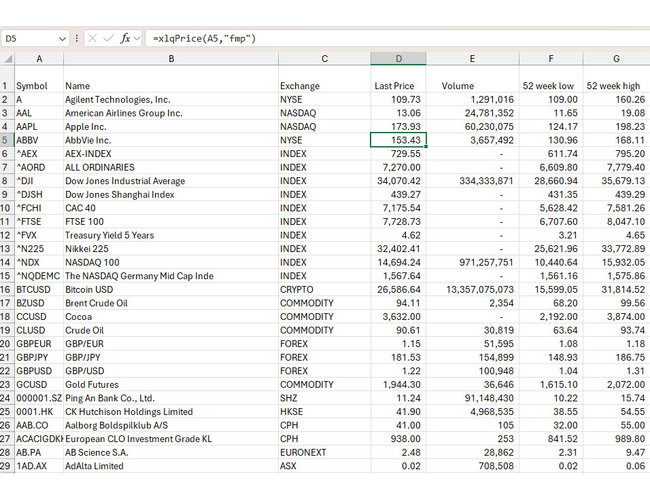Click the 'Gold Futures' cell
This screenshot has width=650, height=500.
(171, 385)
